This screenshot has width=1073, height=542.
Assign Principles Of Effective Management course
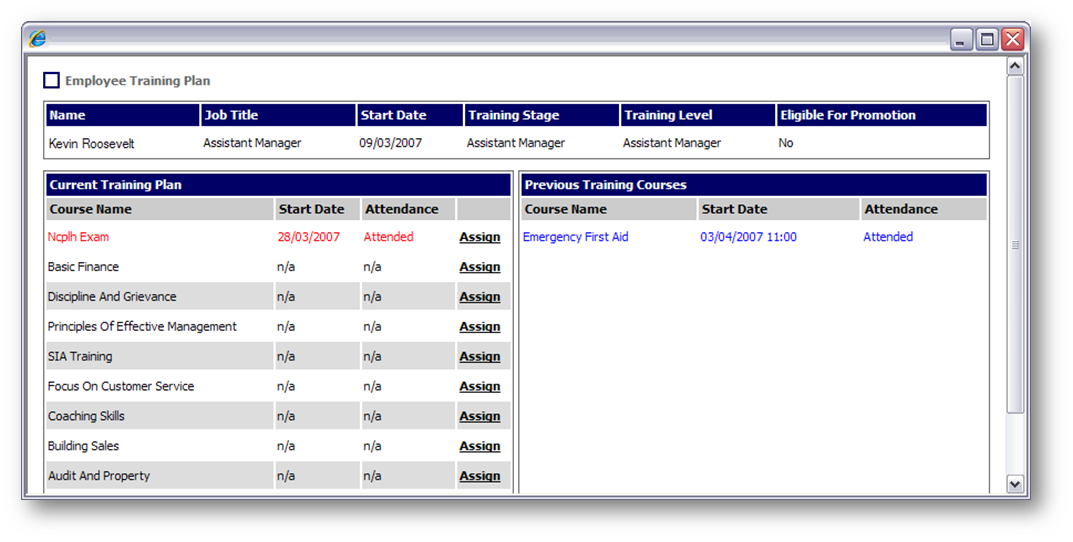(479, 327)
